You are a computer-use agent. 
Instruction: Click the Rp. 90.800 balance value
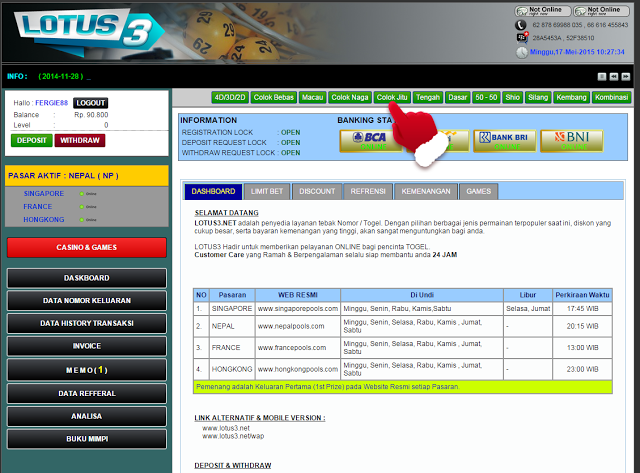tap(91, 115)
